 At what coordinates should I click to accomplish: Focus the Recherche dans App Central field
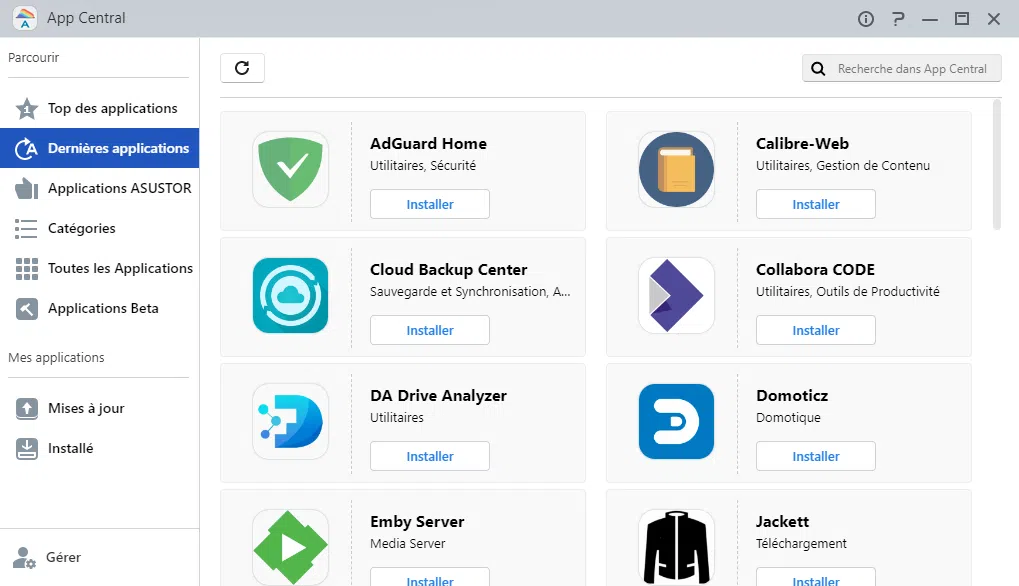[x=911, y=69]
